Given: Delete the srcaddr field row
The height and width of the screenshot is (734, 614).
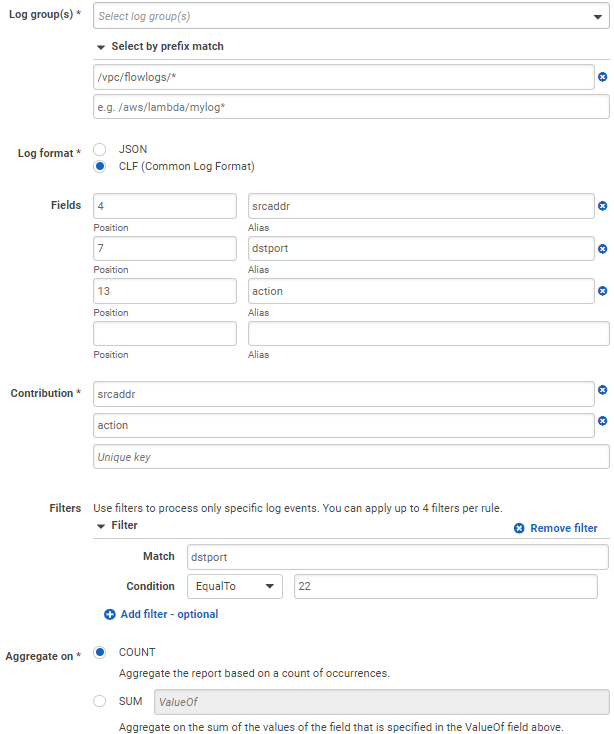Looking at the screenshot, I should (x=602, y=206).
